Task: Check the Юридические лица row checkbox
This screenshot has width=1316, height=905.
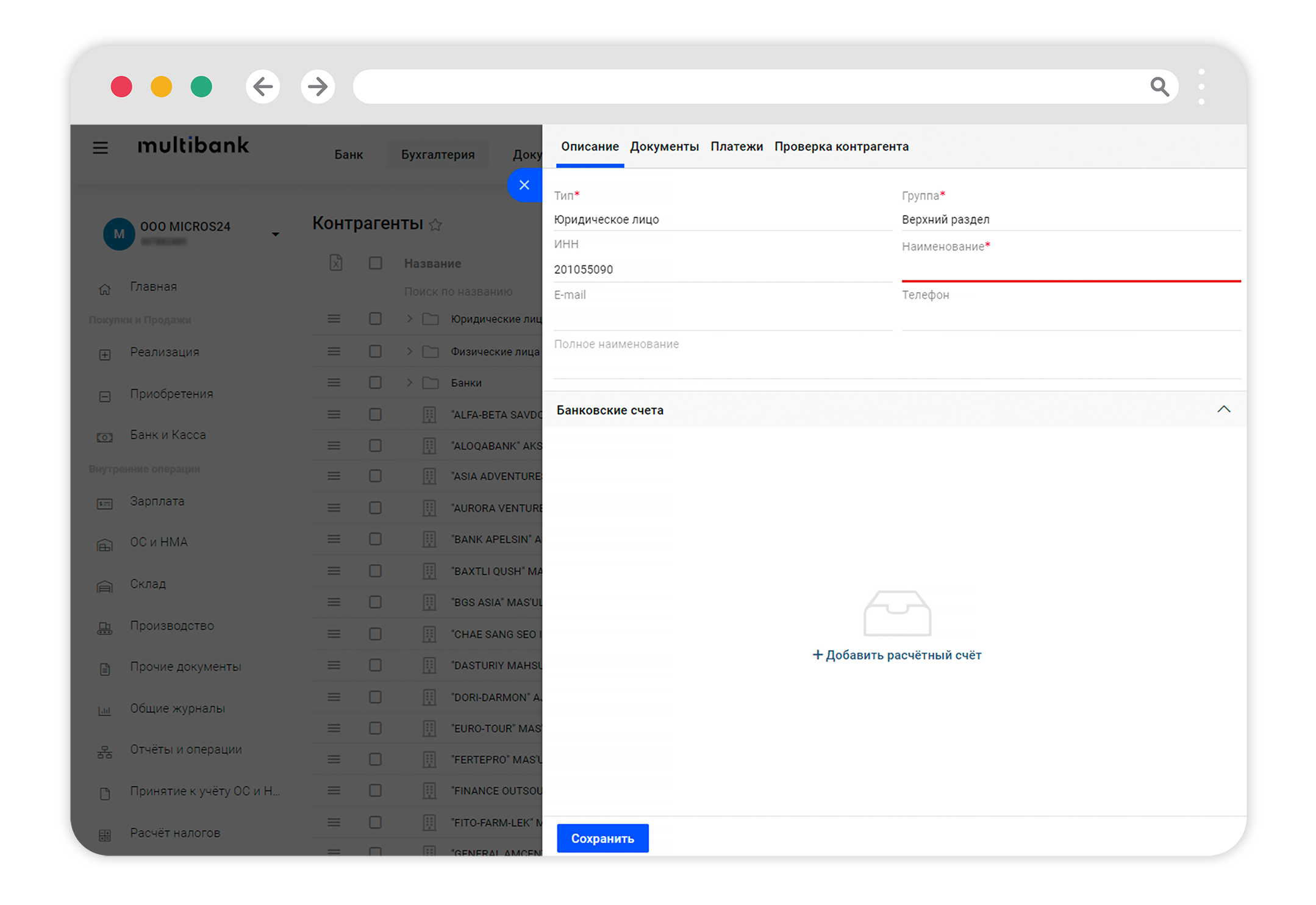Action: click(376, 318)
